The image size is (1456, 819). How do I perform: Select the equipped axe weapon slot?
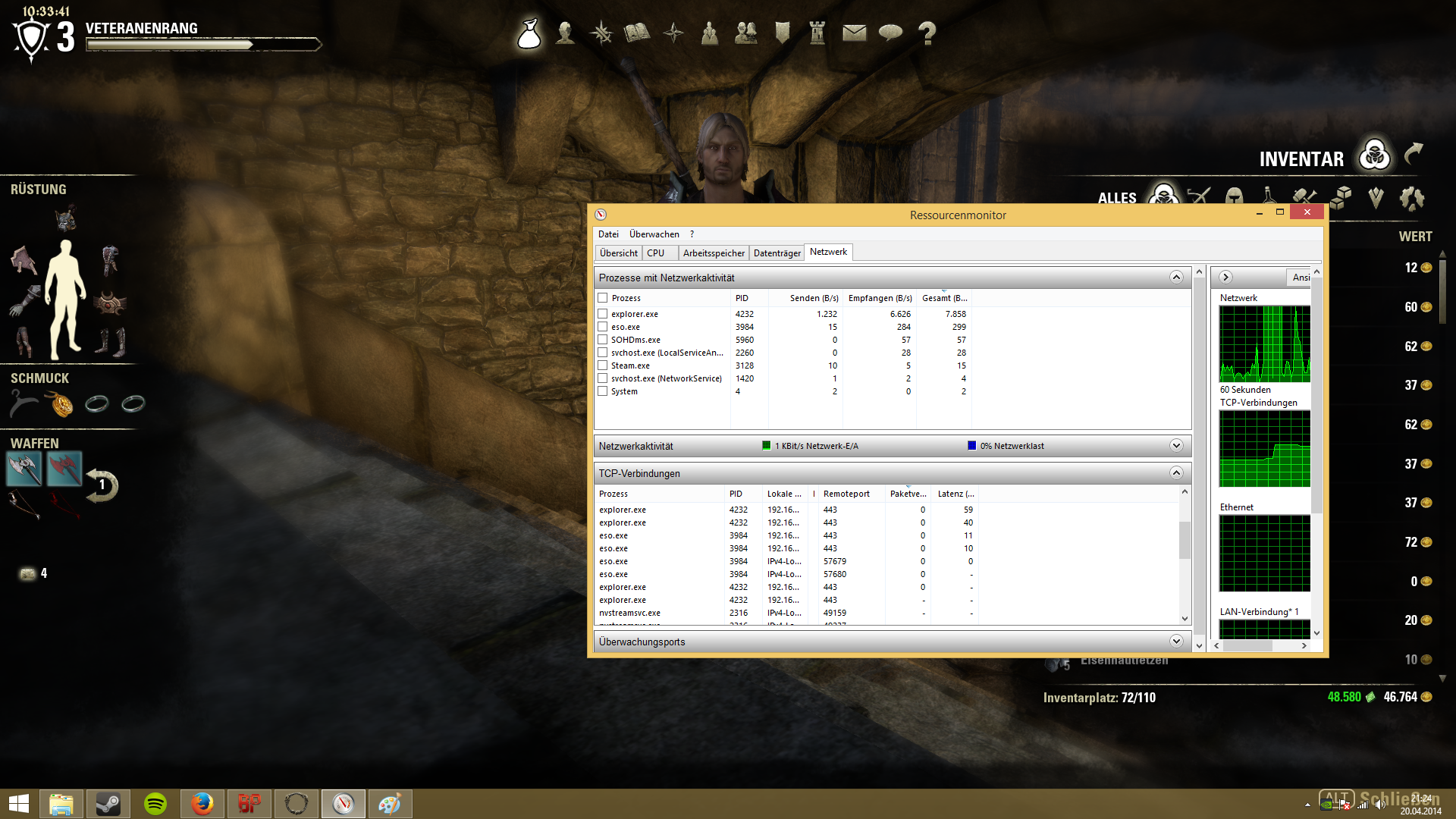pos(24,469)
